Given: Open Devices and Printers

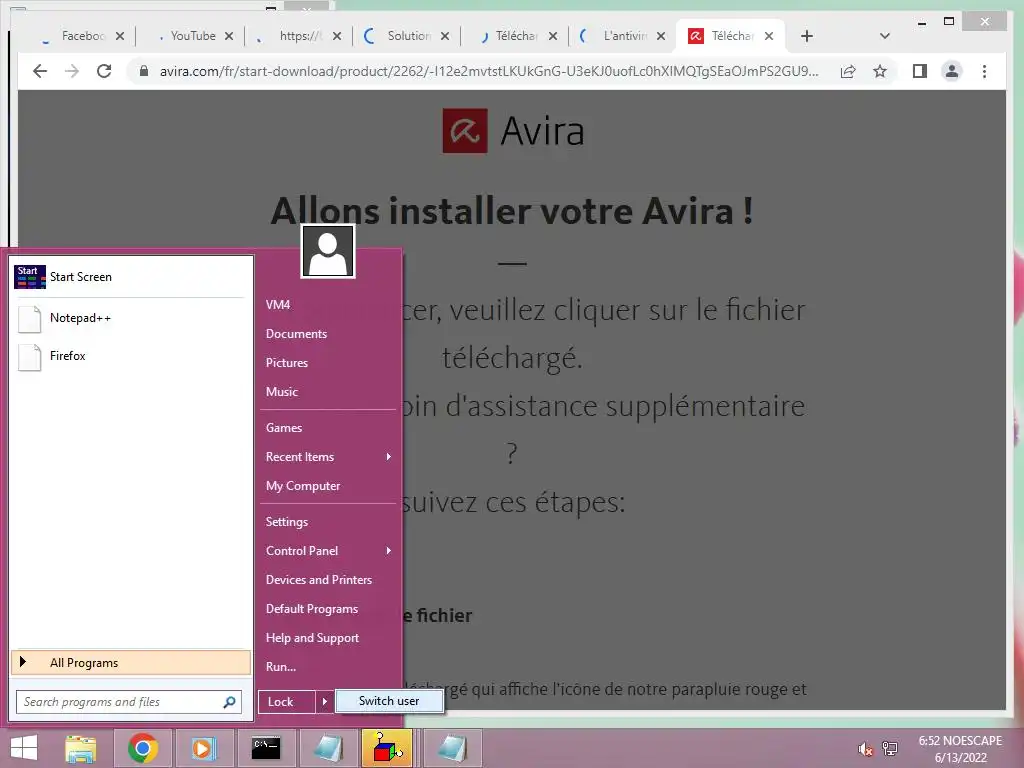Looking at the screenshot, I should click(319, 580).
